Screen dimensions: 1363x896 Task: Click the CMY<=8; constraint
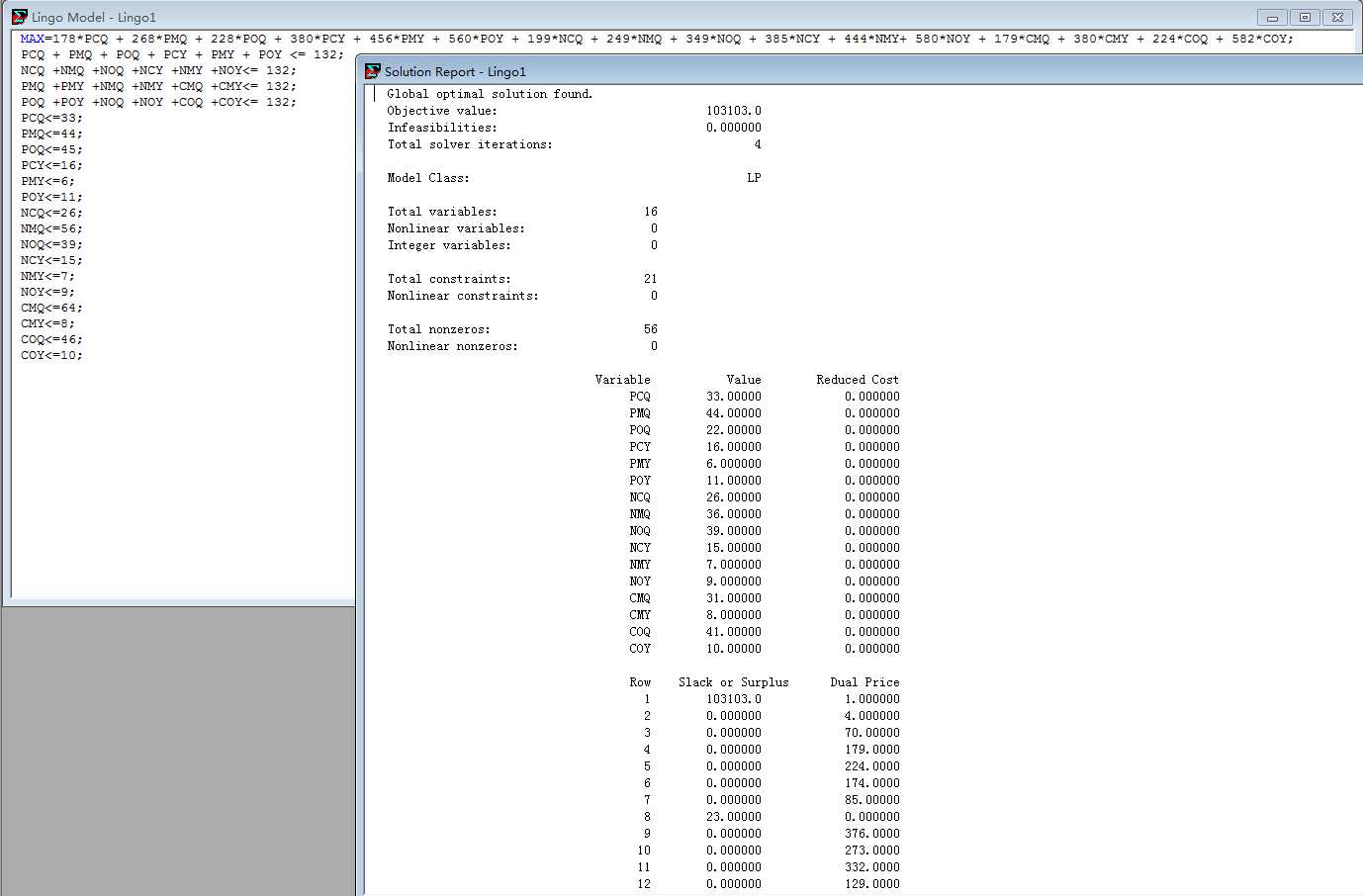click(x=47, y=323)
